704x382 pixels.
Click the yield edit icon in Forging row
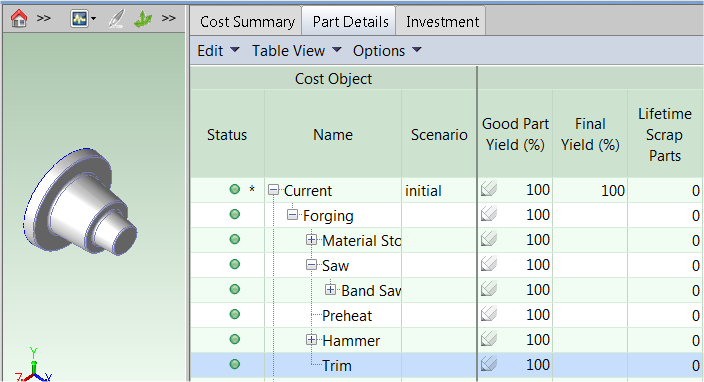click(x=489, y=214)
